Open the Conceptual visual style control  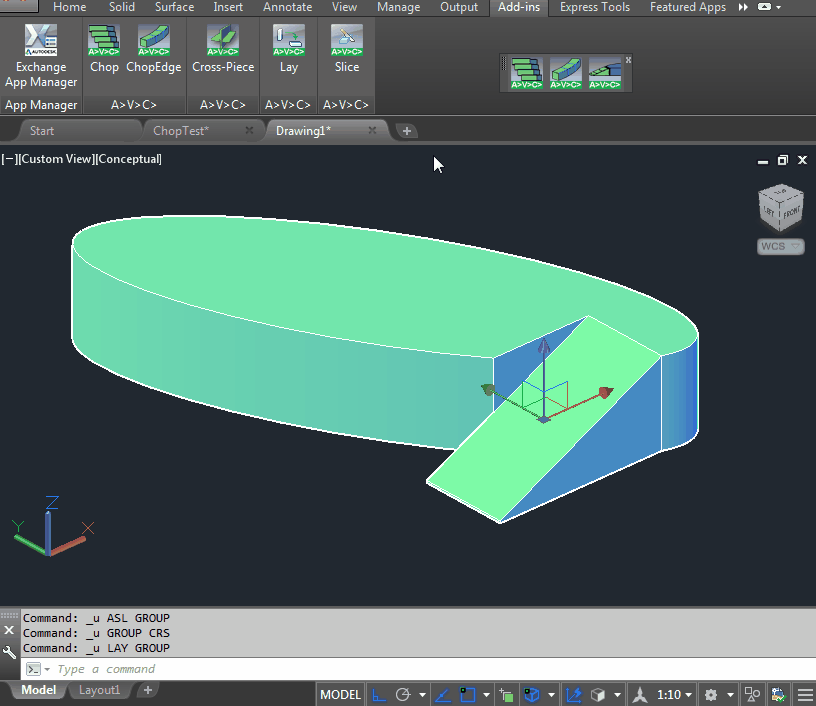coord(129,159)
